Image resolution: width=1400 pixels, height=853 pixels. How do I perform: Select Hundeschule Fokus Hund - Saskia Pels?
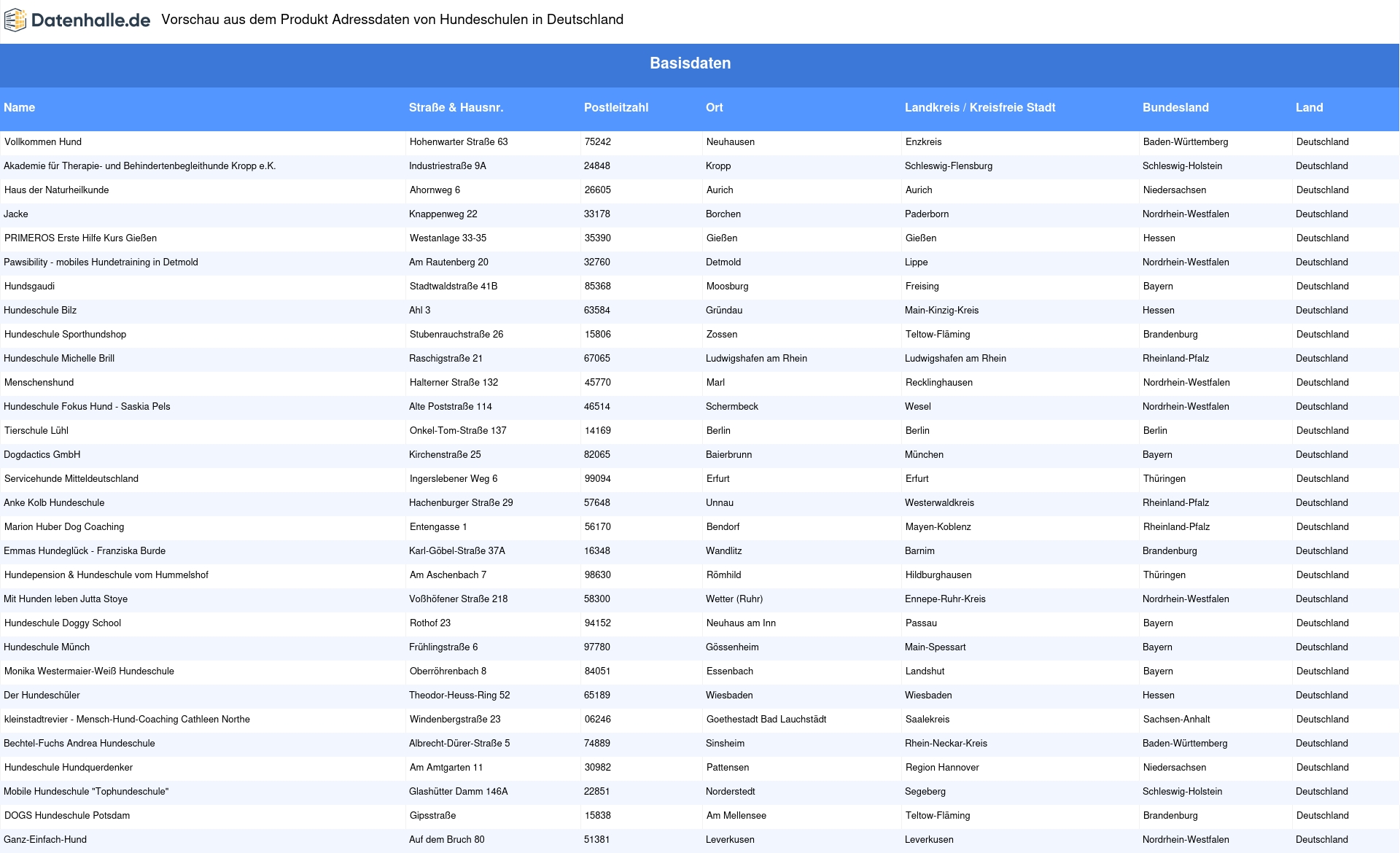87,407
